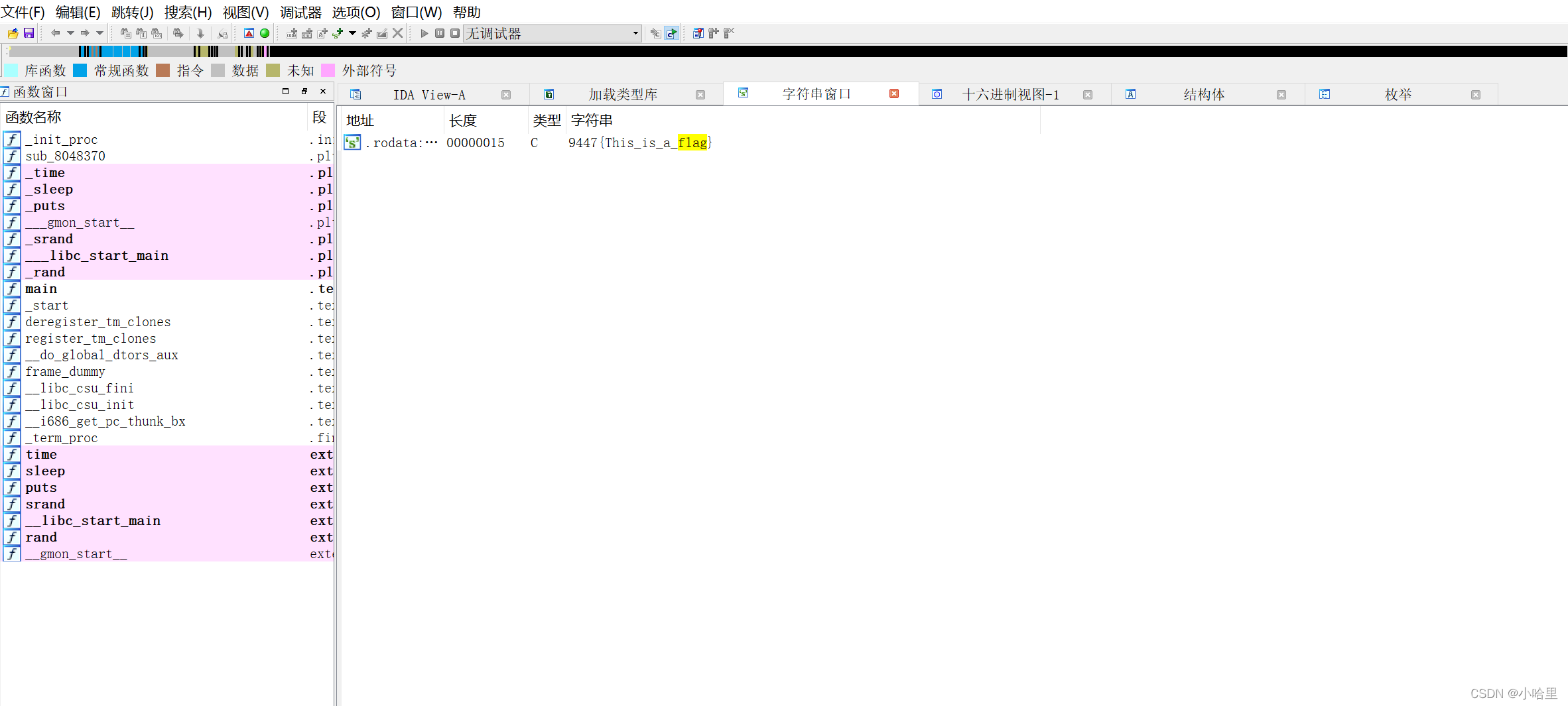Open the 选项(O) menu
Viewport: 1568px width, 706px height.
pos(356,13)
